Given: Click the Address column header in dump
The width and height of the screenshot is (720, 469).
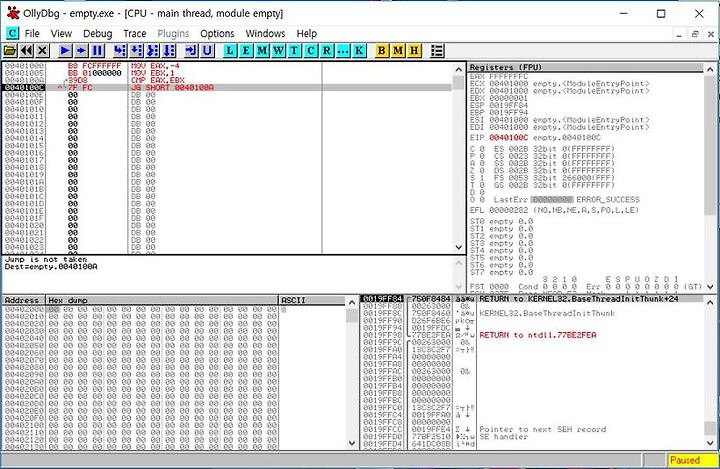Looking at the screenshot, I should pos(23,300).
